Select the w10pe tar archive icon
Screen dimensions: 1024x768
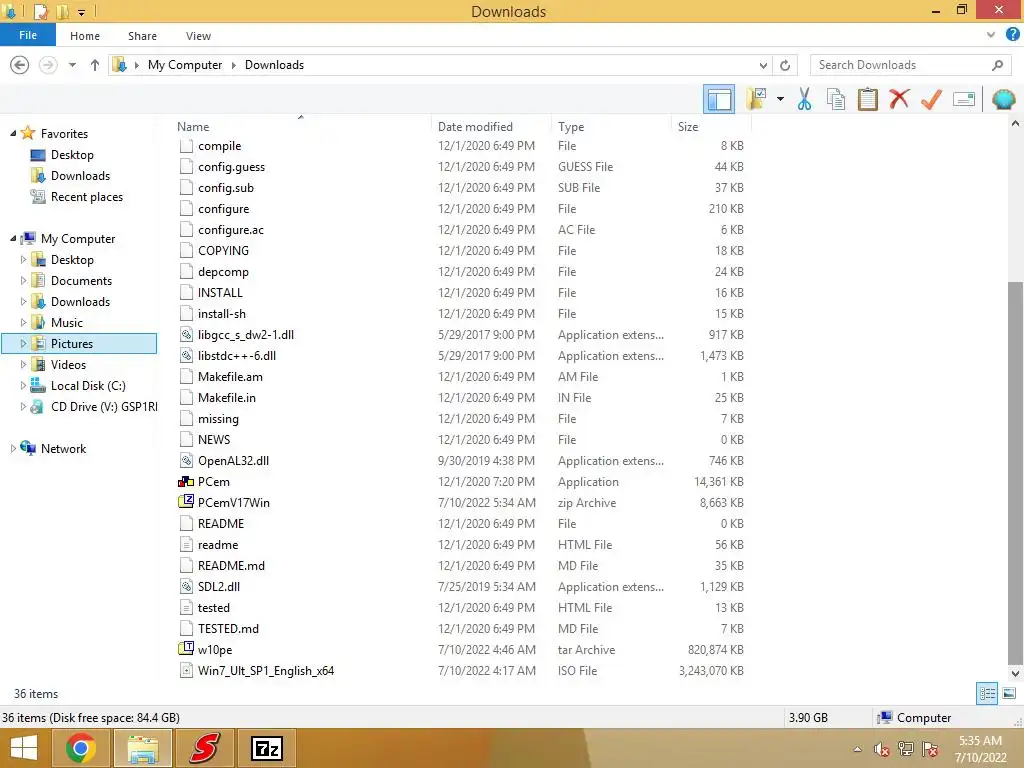click(186, 648)
